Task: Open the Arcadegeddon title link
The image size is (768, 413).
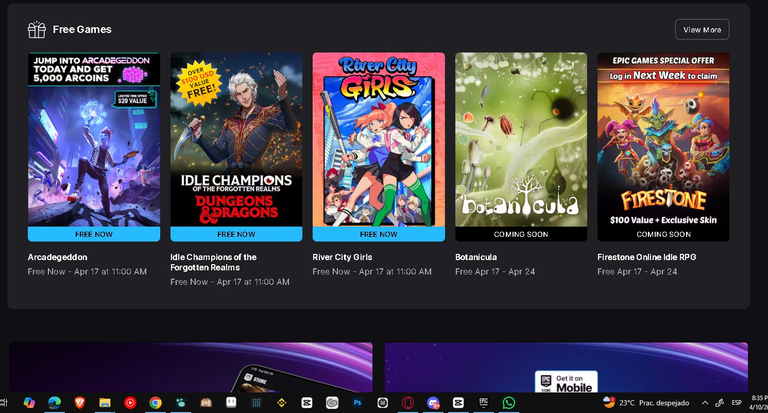Action: coord(57,257)
